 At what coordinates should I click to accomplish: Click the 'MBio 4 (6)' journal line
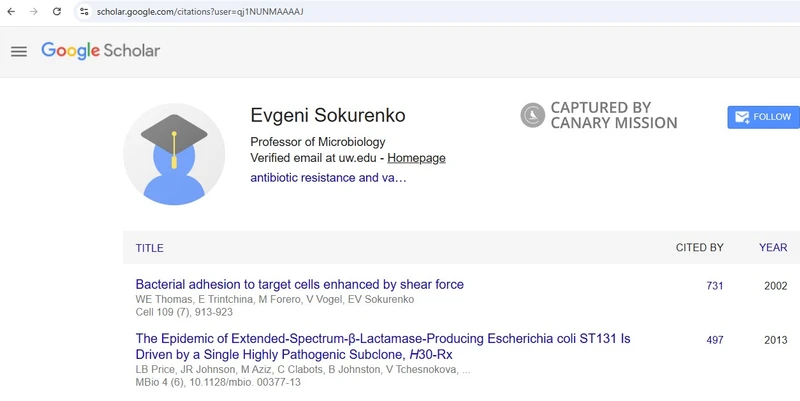coord(218,382)
